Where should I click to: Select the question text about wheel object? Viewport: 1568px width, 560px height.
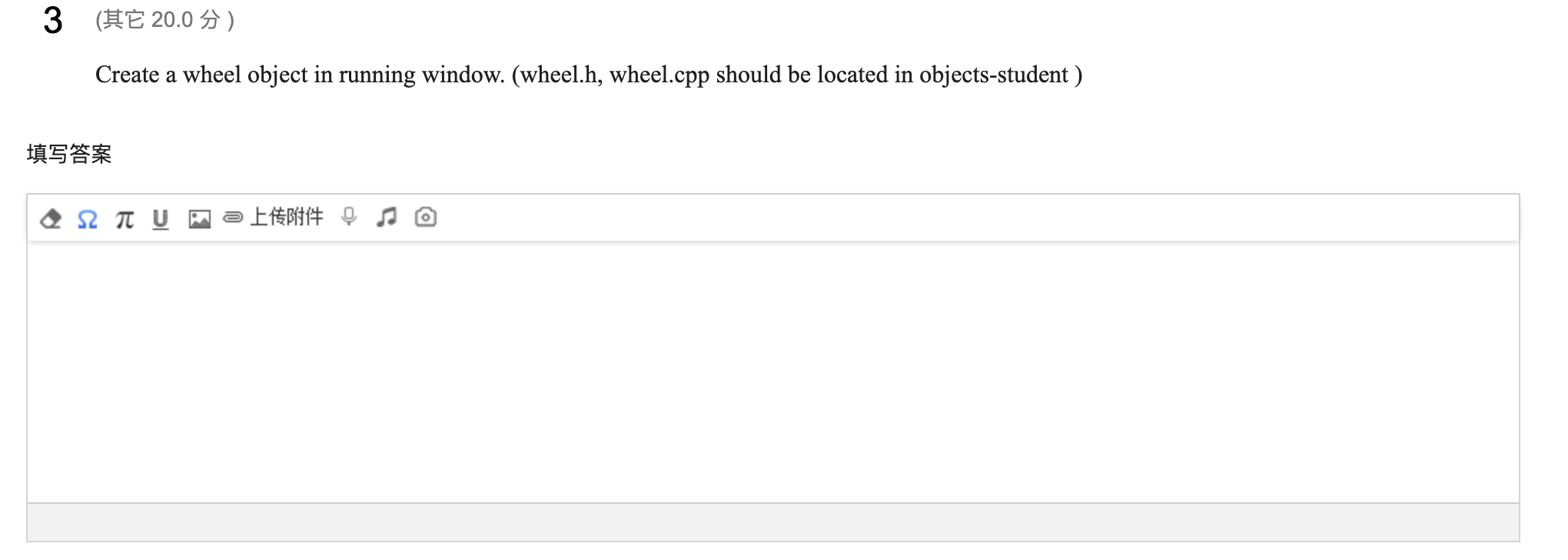point(588,75)
